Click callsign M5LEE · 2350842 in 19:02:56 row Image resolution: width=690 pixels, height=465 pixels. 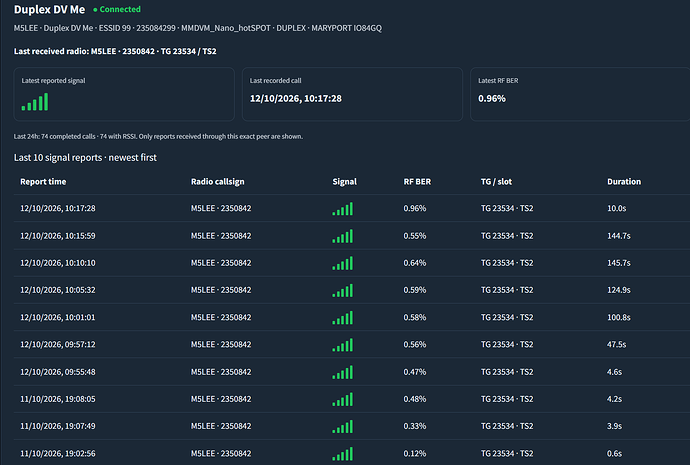[221, 454]
